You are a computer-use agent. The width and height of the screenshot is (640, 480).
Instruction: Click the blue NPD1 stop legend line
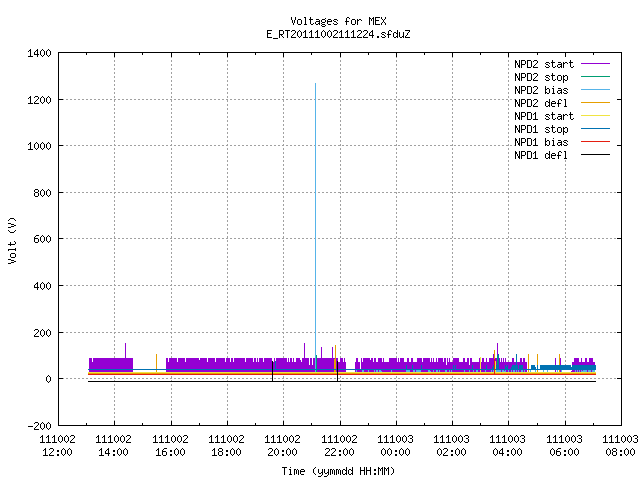(x=595, y=129)
